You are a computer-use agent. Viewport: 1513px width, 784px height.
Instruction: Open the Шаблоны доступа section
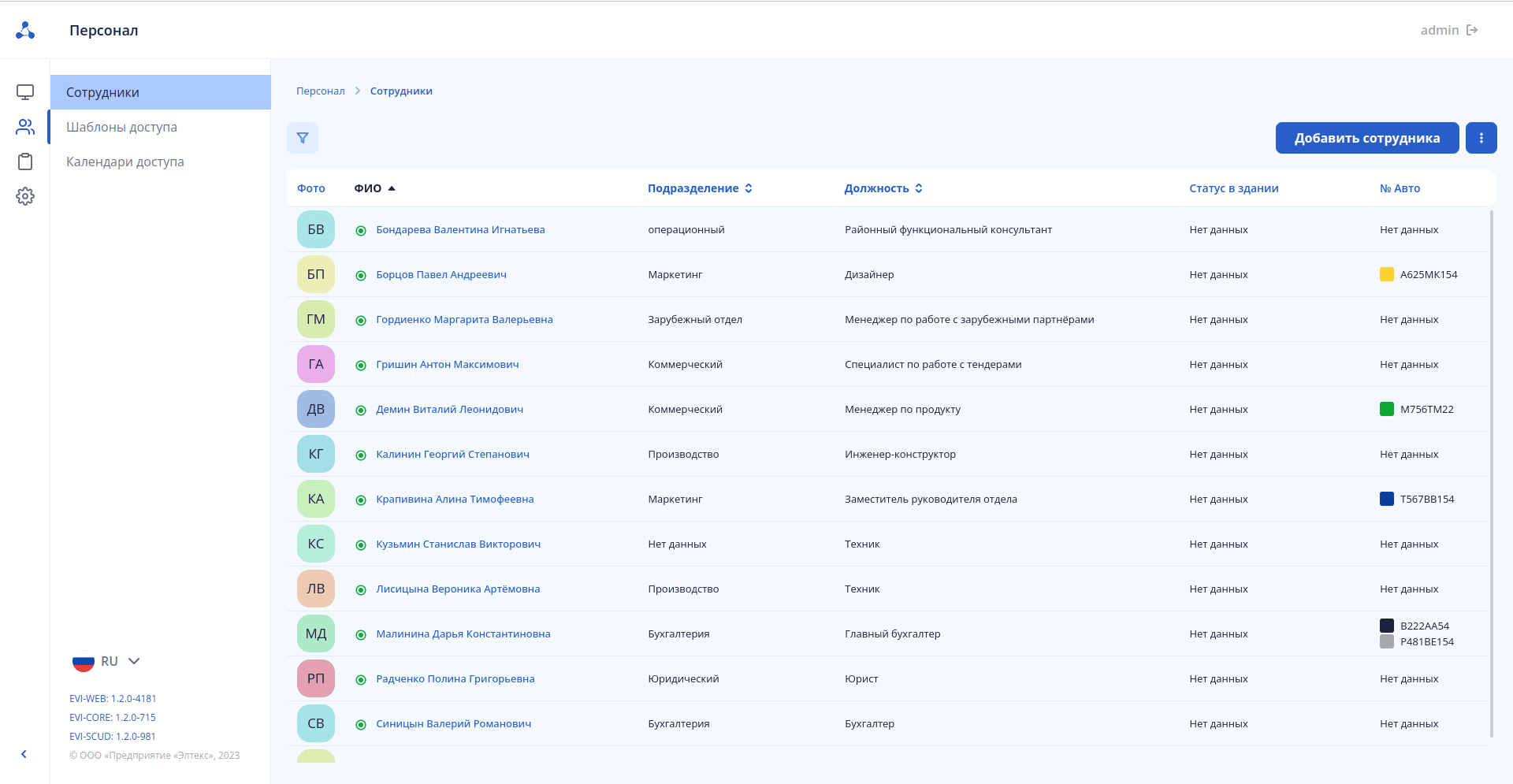click(x=121, y=127)
